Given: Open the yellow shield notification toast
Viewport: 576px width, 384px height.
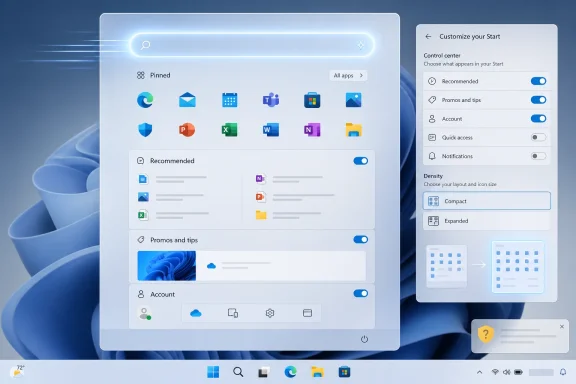Looking at the screenshot, I should (520, 336).
